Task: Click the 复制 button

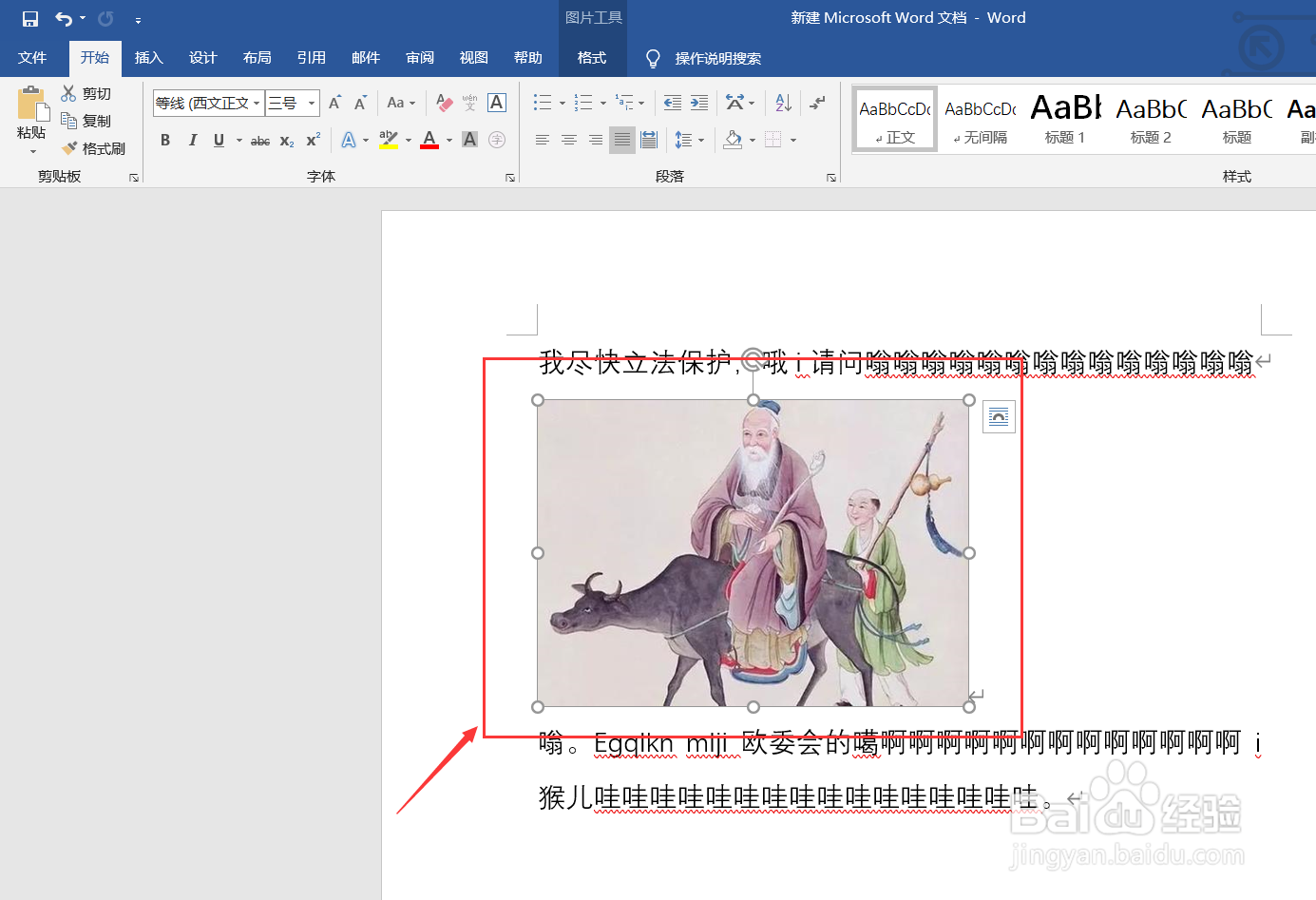Action: [x=86, y=121]
